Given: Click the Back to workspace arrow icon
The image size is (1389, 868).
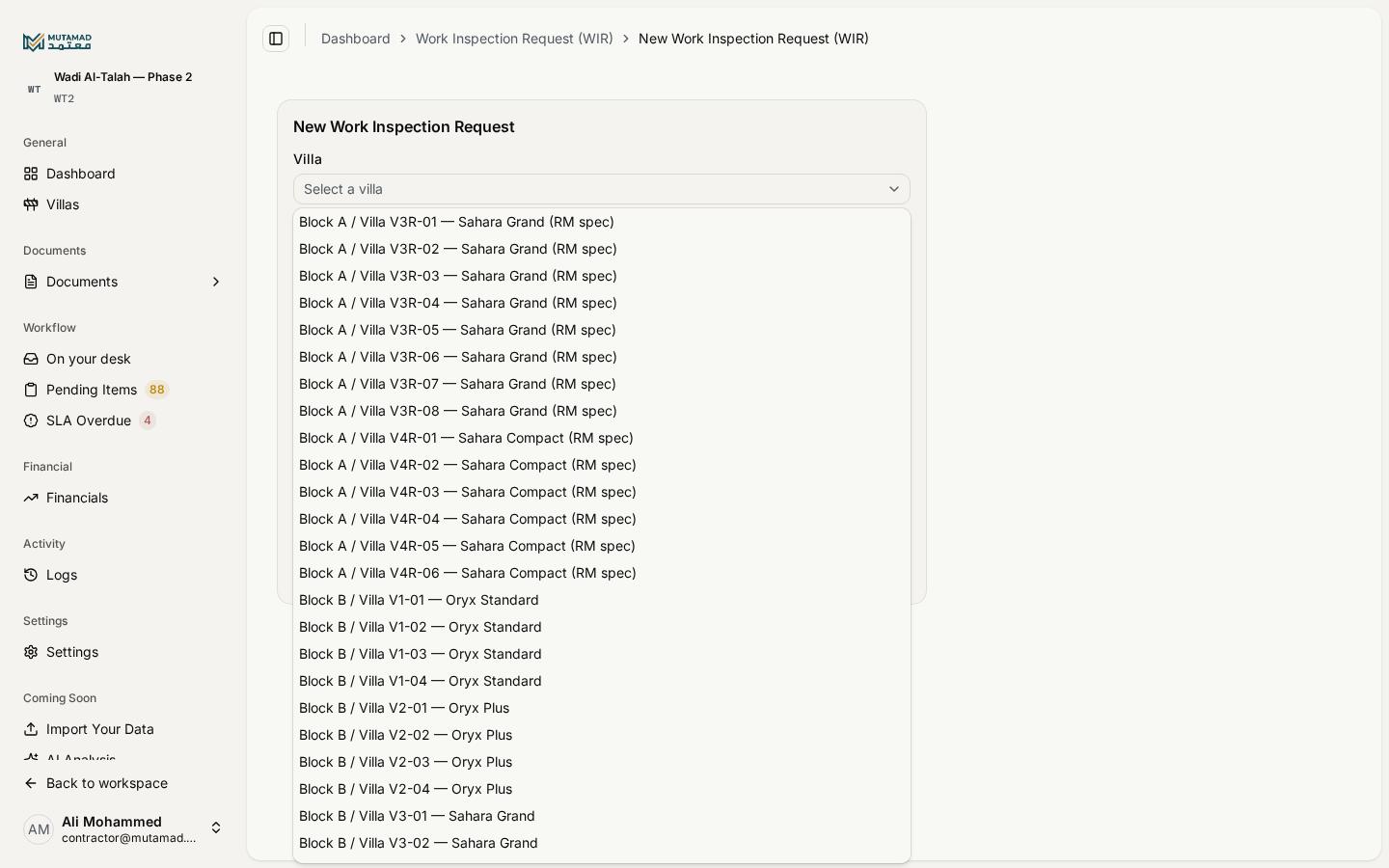Looking at the screenshot, I should [31, 783].
